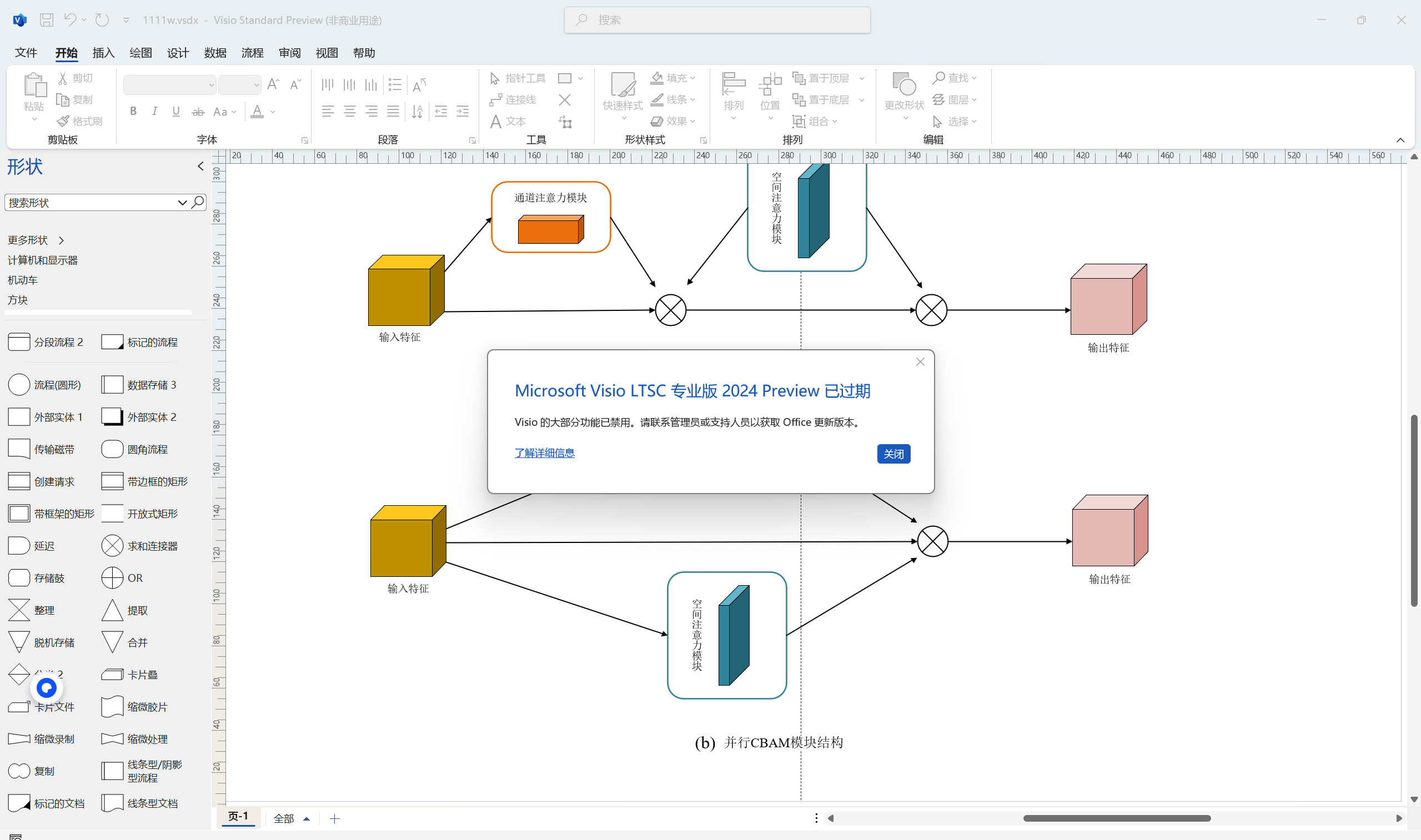
Task: Click the search magnifier in shape search
Action: [x=198, y=202]
